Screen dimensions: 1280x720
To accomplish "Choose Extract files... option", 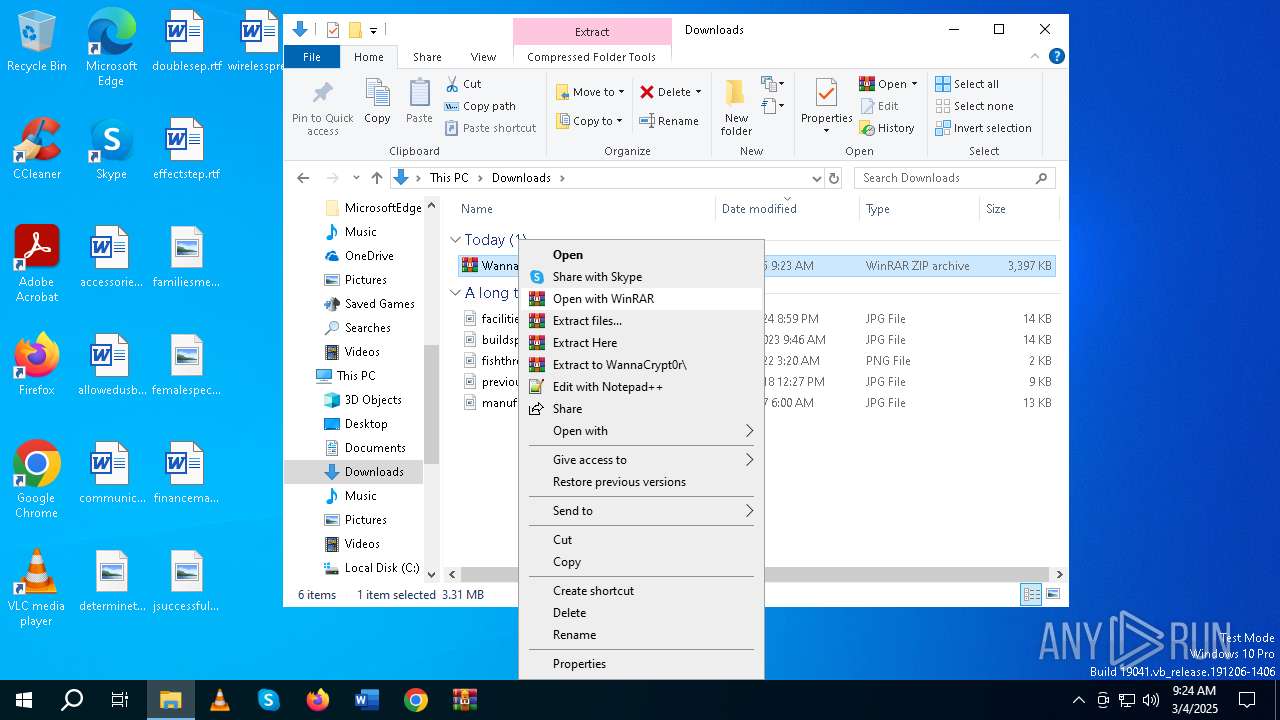I will point(641,321).
